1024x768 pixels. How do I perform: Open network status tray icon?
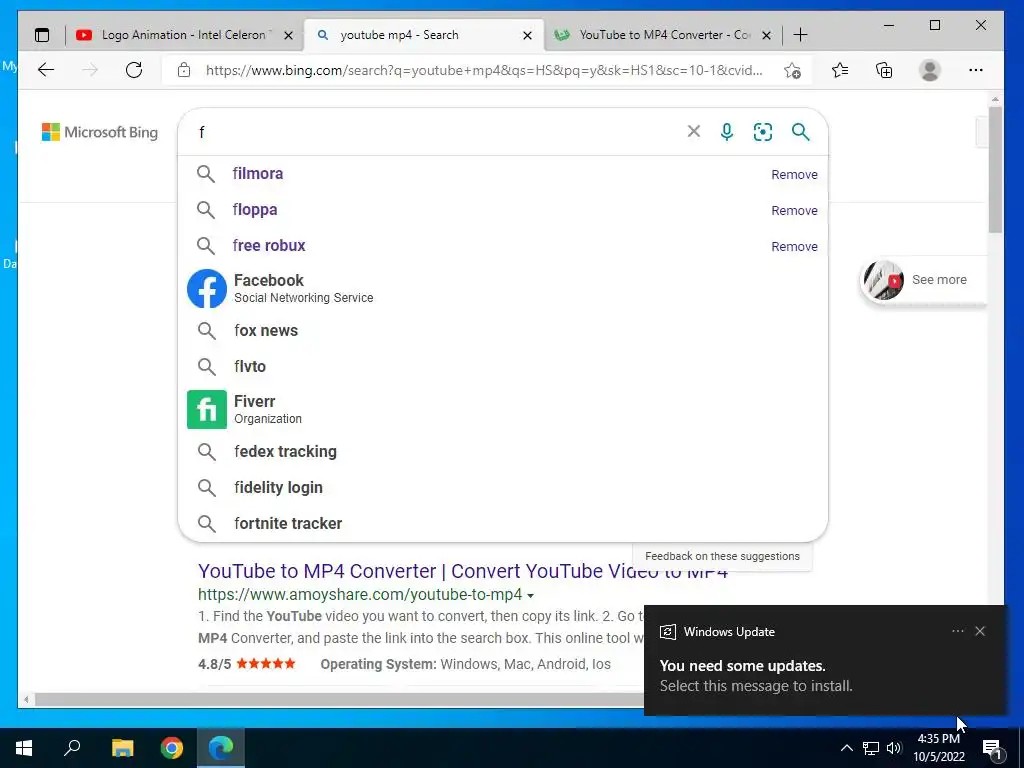click(871, 748)
